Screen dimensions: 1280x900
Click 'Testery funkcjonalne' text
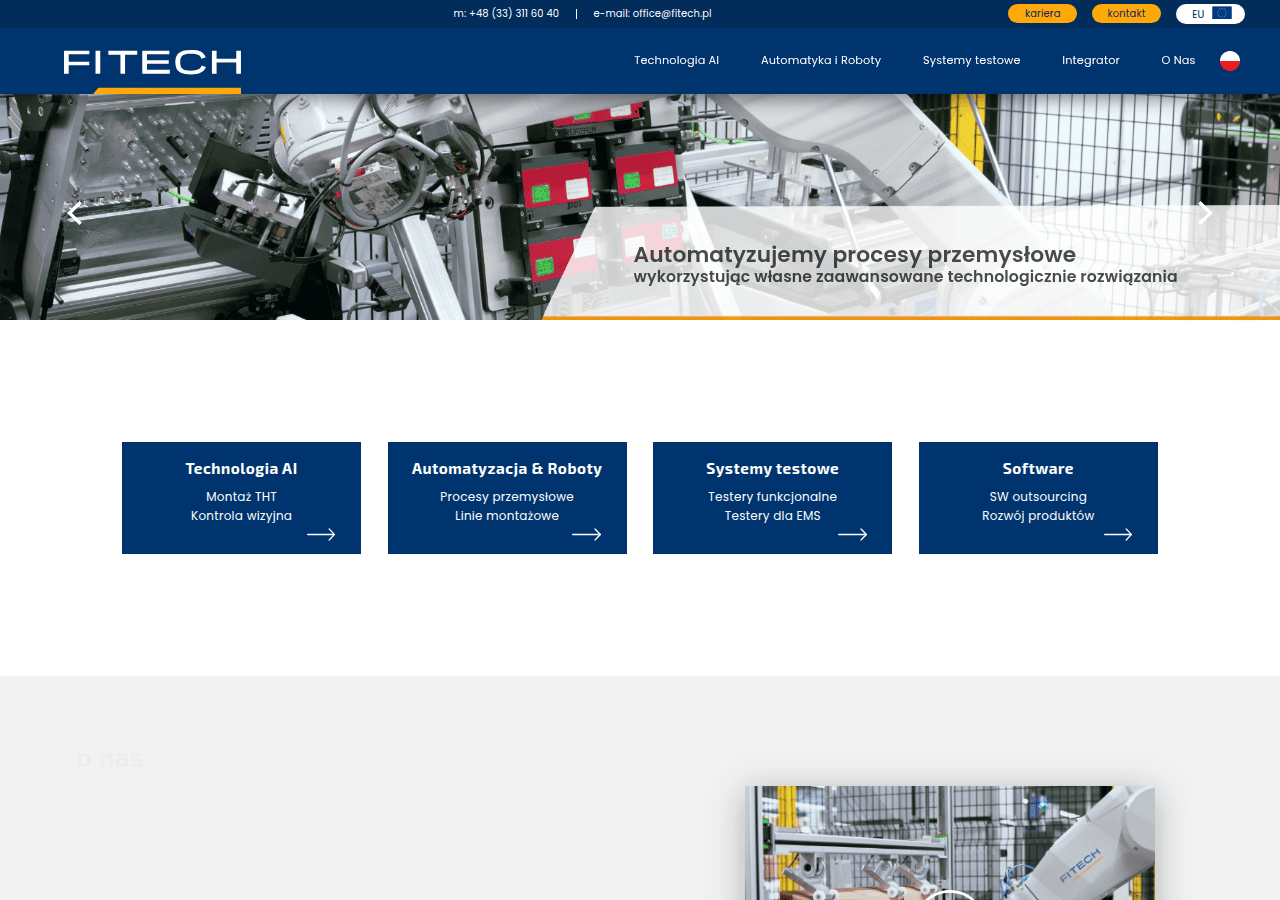tap(772, 496)
